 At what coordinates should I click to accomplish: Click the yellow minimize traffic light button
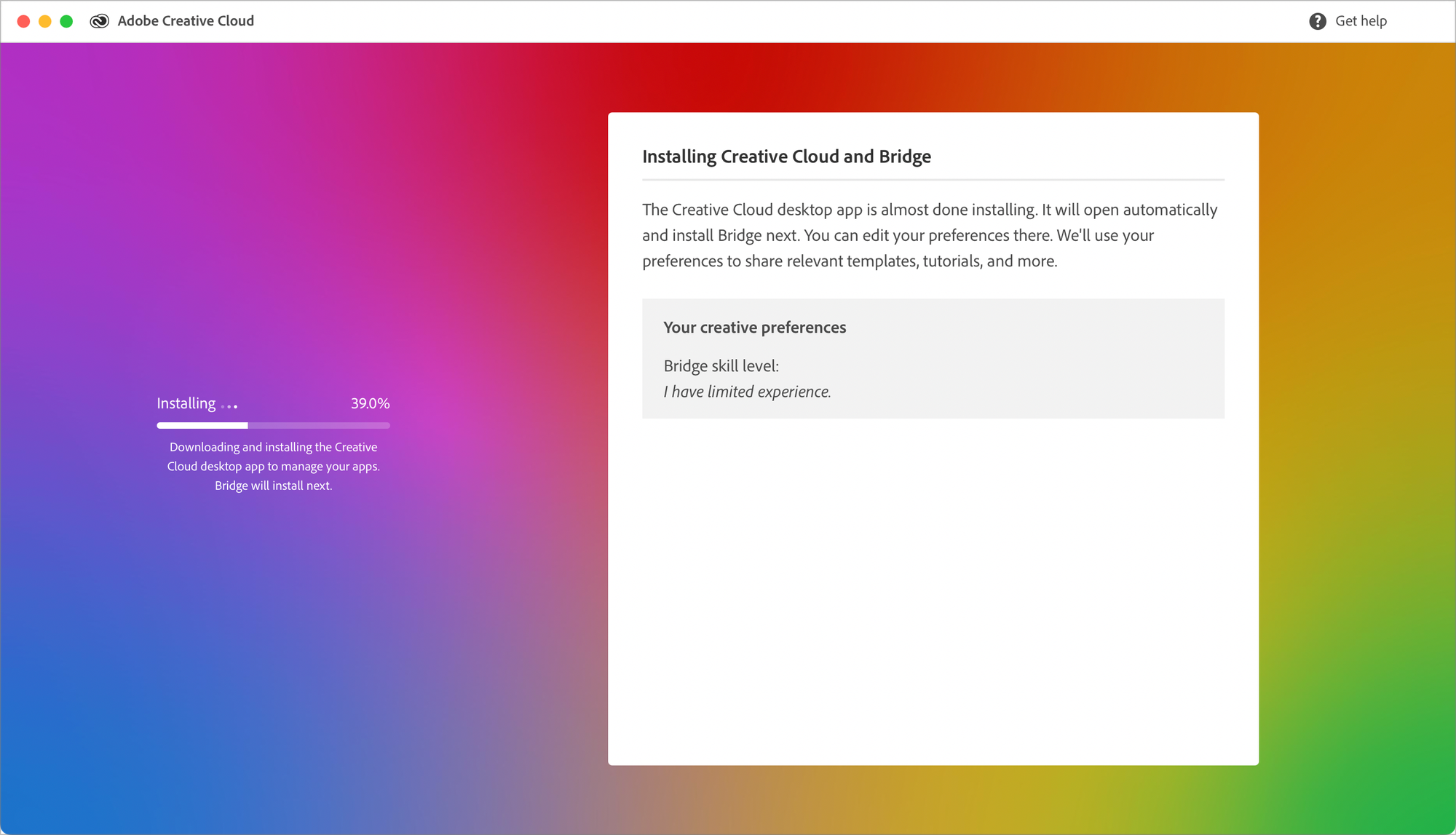click(x=45, y=21)
